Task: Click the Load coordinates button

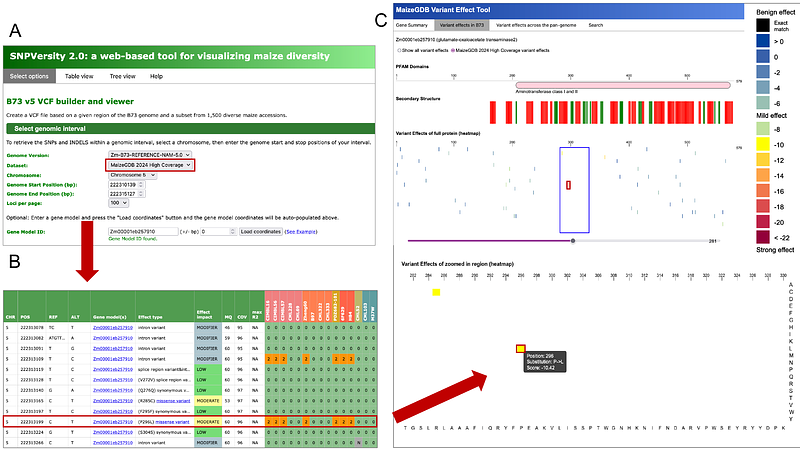Action: coord(261,232)
